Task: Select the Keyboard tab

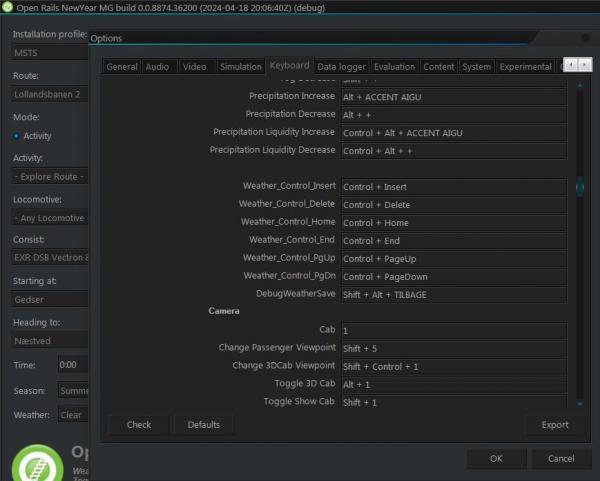Action: [289, 65]
